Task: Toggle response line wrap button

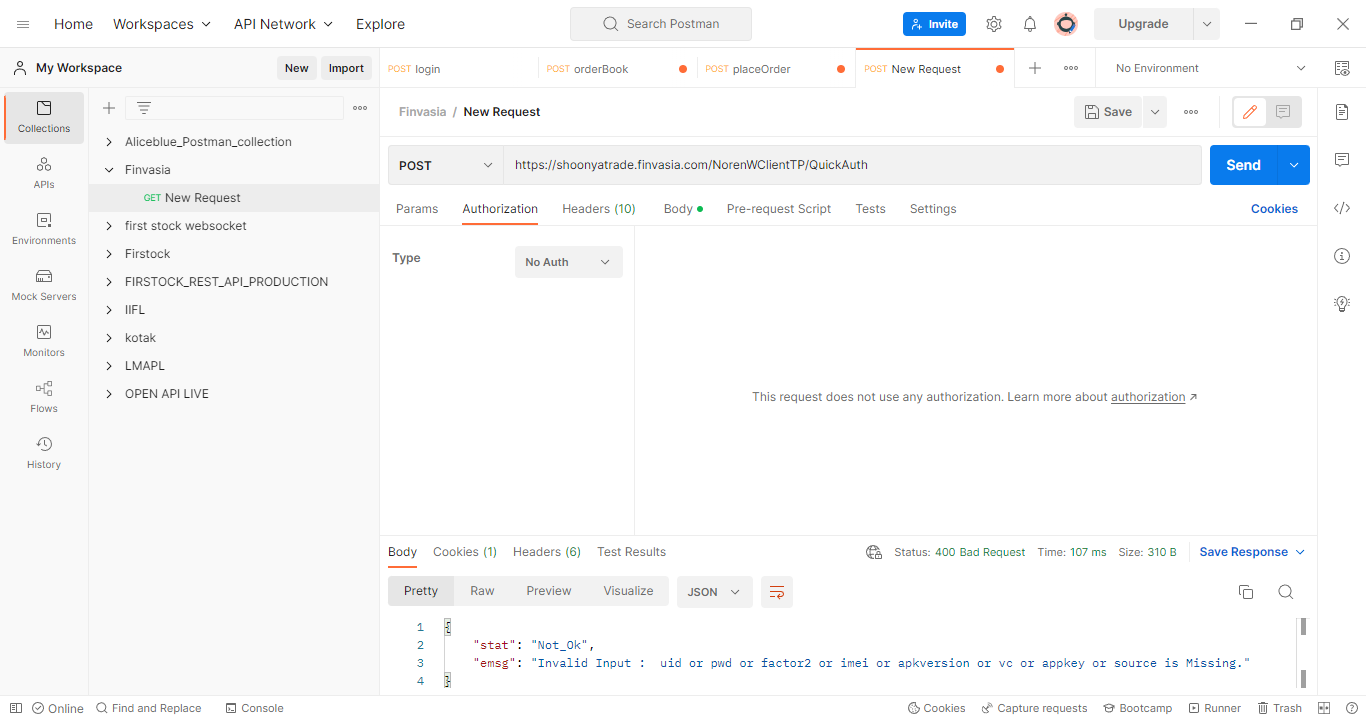Action: point(777,592)
